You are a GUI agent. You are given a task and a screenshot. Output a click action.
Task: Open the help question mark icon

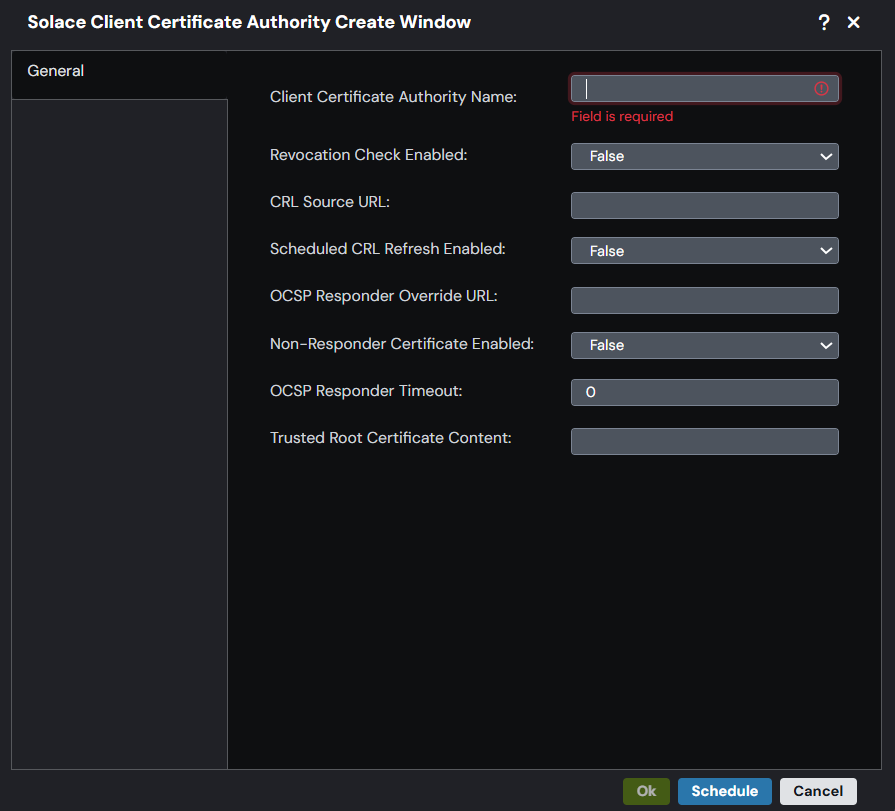(824, 22)
